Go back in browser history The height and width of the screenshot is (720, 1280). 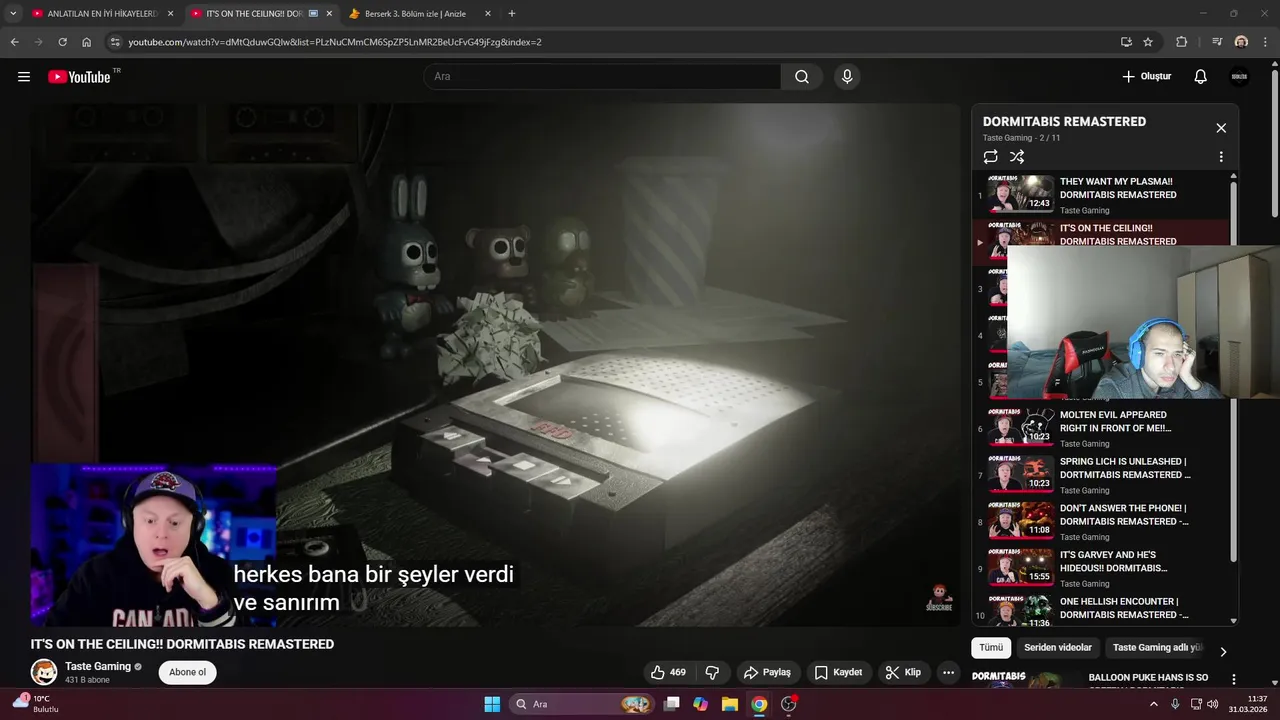(14, 42)
